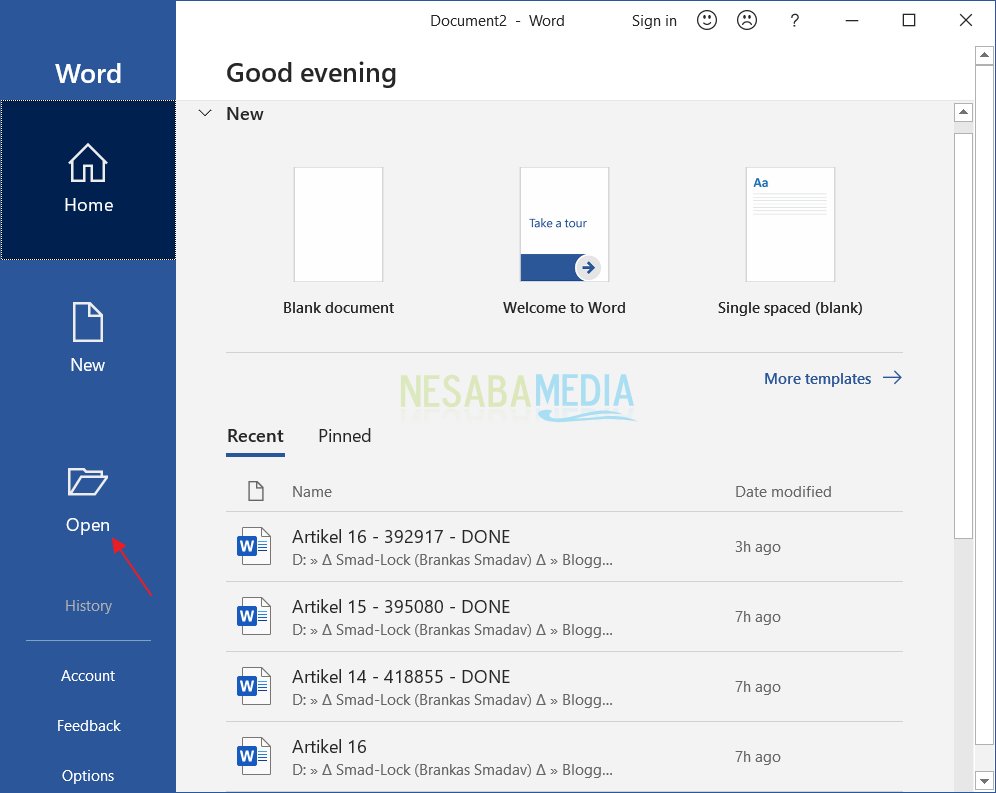
Task: Click the Word title in sidebar
Action: coord(88,74)
